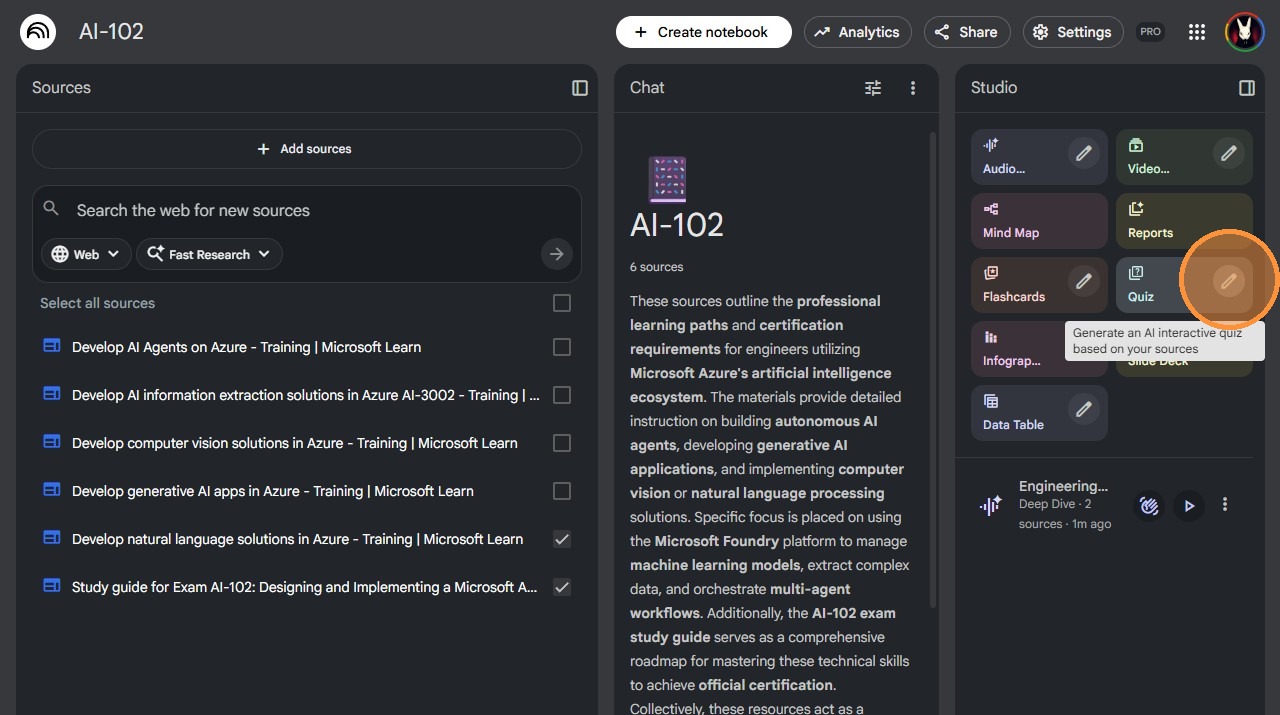Click the Create notebook button
The width and height of the screenshot is (1280, 715).
tap(703, 32)
